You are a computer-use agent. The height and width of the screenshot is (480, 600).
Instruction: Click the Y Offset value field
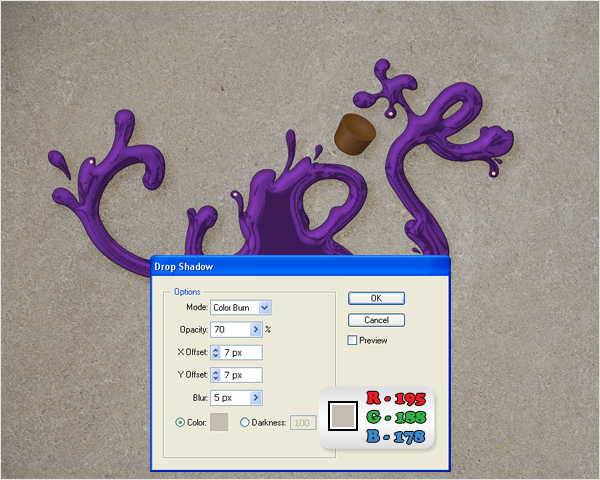tap(241, 375)
